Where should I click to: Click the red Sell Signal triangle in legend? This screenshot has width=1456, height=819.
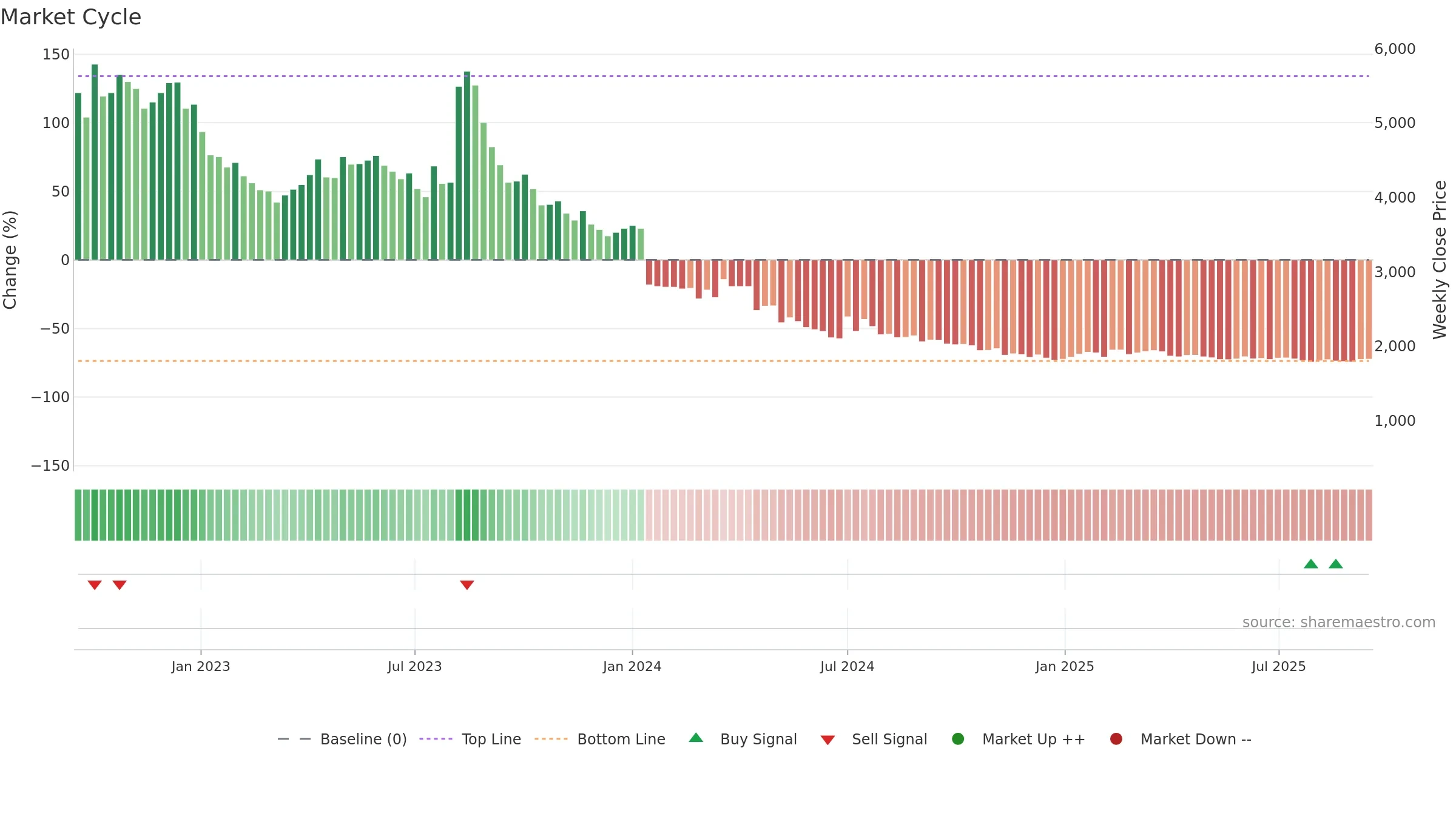pyautogui.click(x=827, y=740)
